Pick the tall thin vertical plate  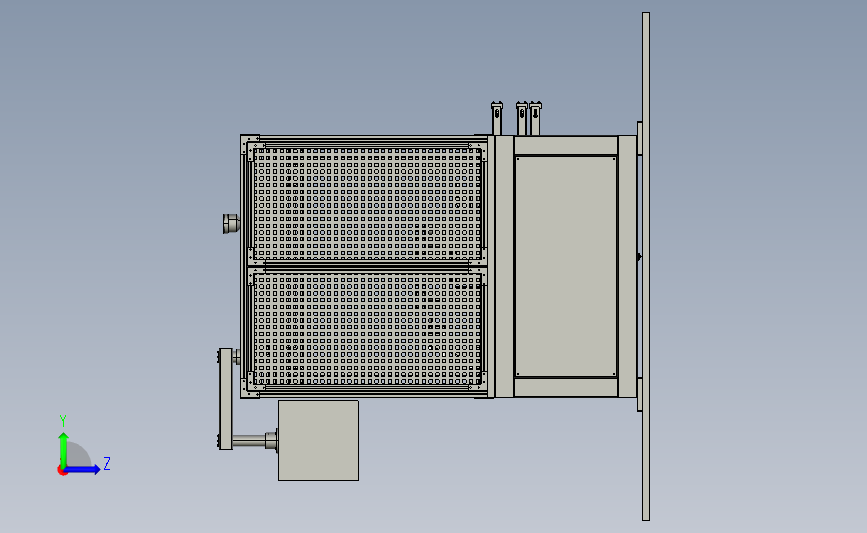pos(646,266)
